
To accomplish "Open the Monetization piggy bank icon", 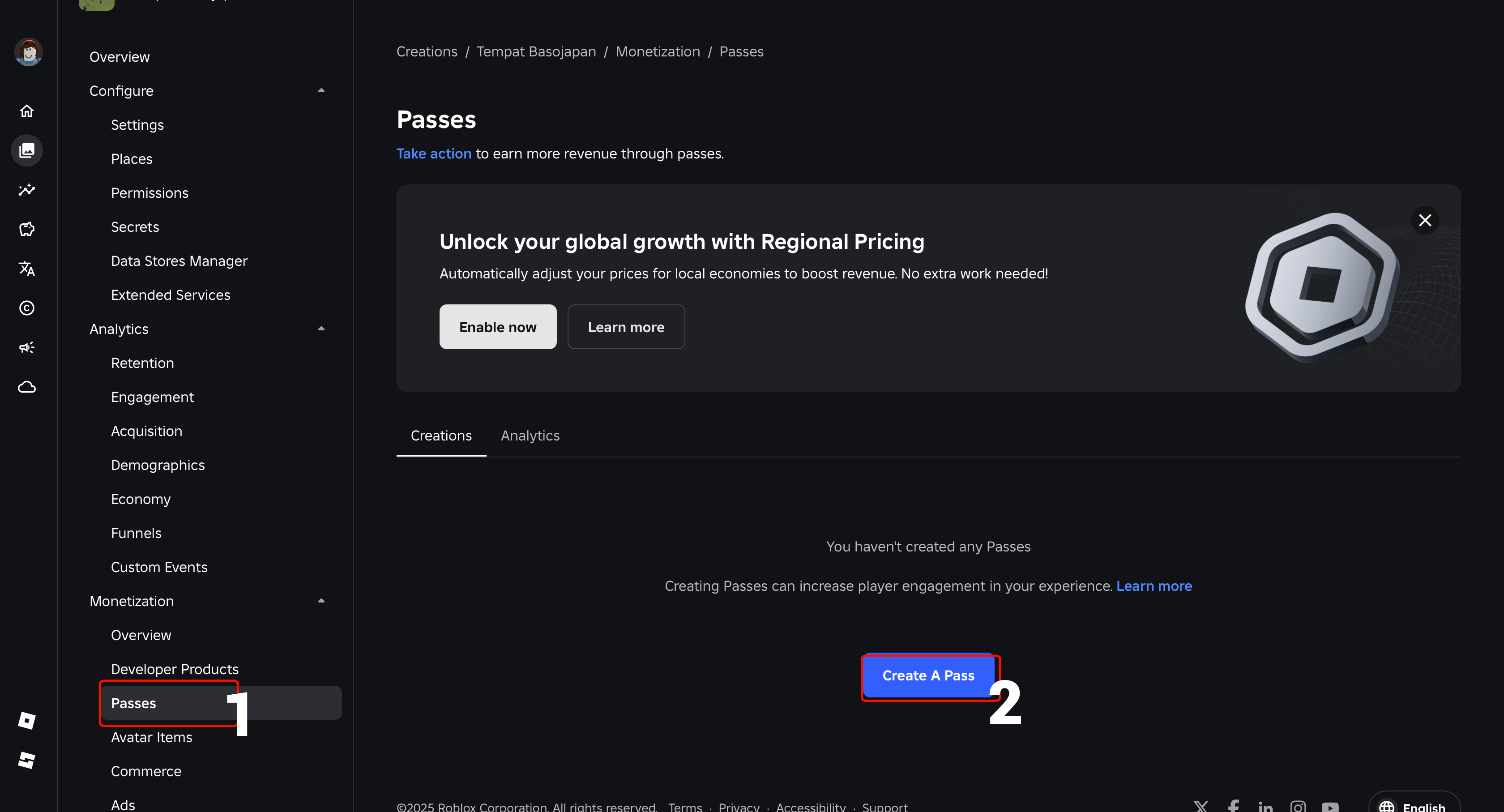I will click(27, 229).
